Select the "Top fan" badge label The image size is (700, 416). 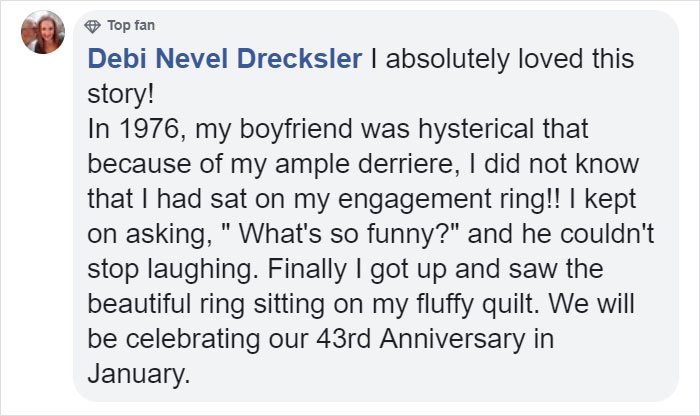131,25
